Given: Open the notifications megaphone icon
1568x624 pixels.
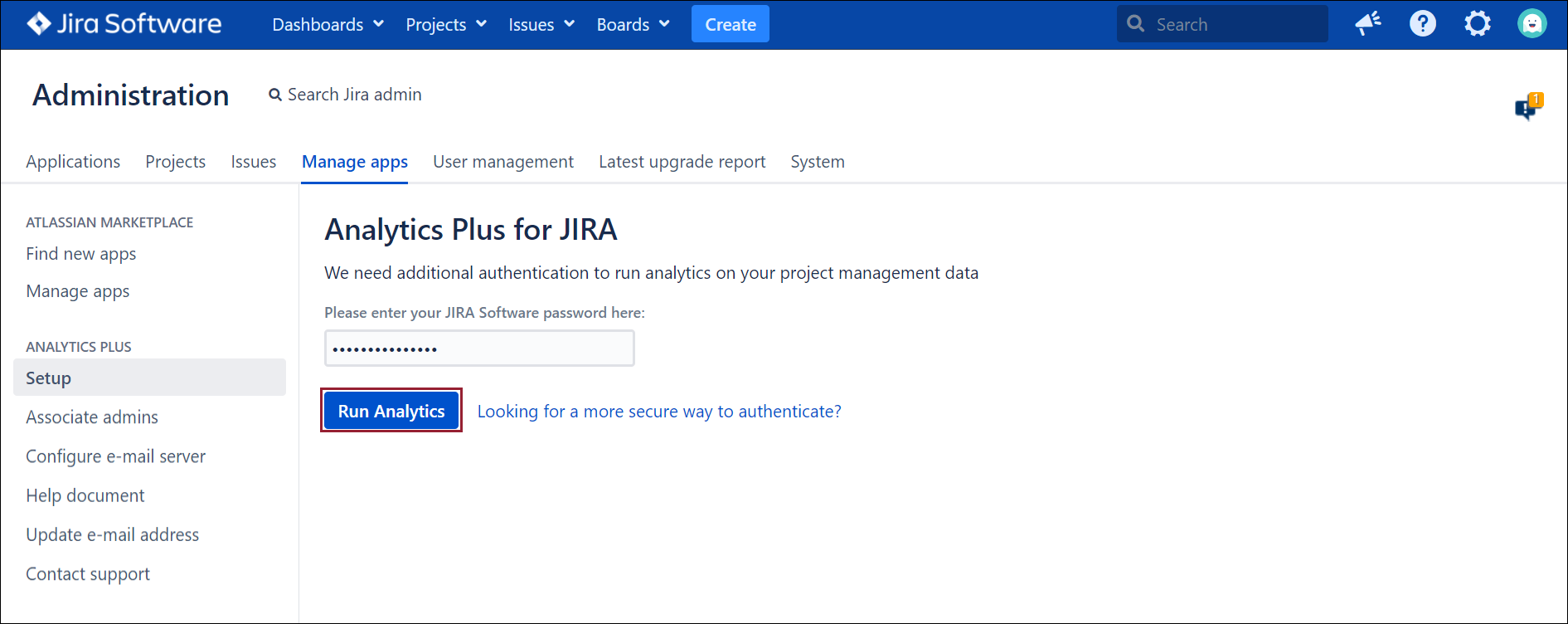Looking at the screenshot, I should [x=1368, y=24].
